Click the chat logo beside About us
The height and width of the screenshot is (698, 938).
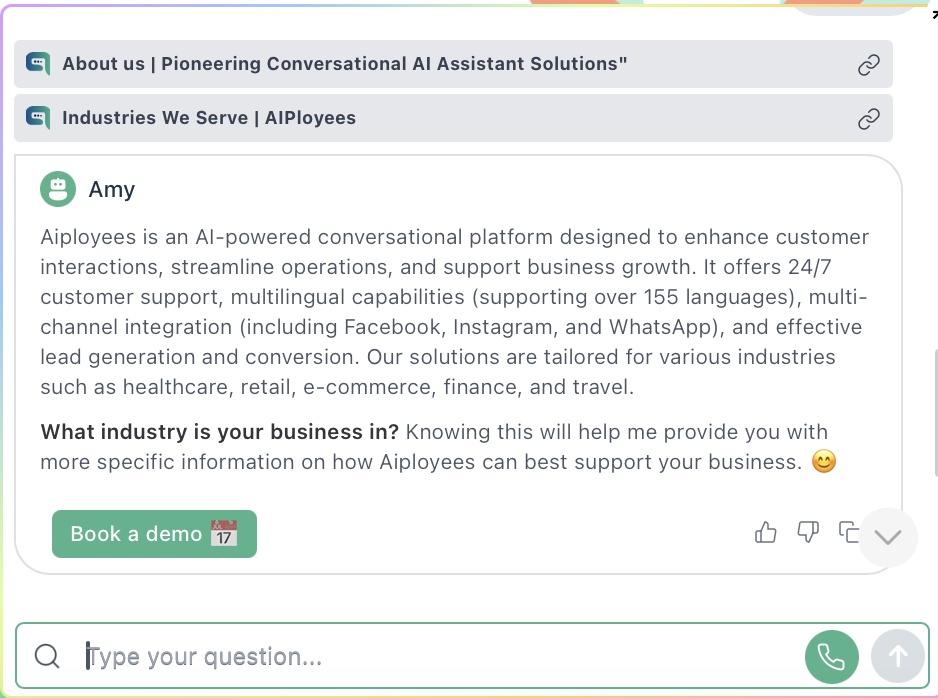(38, 64)
